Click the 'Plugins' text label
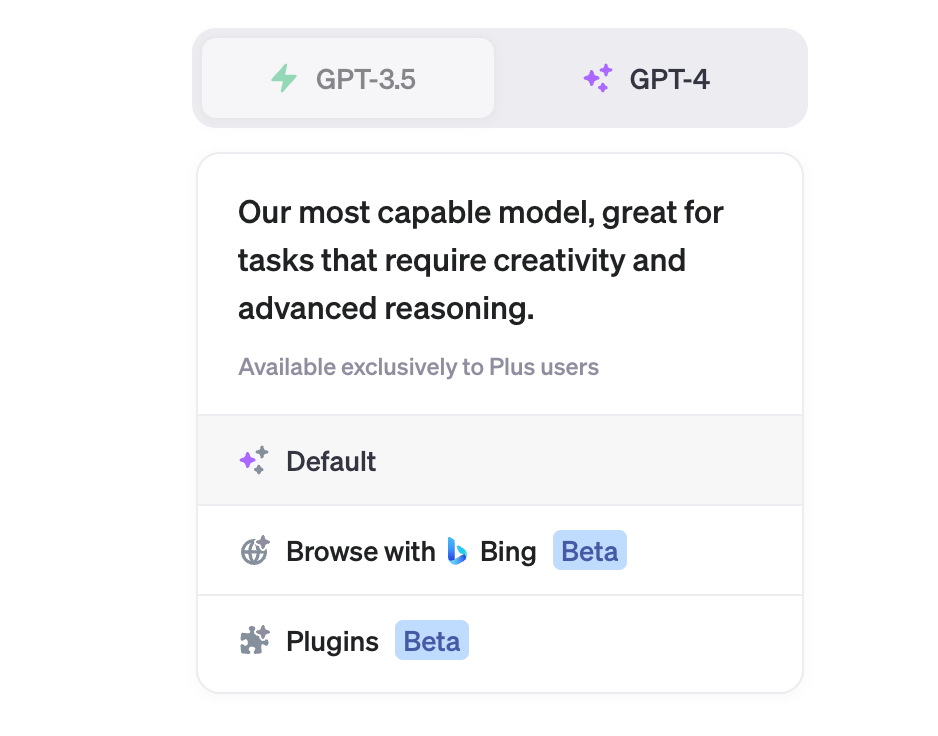The width and height of the screenshot is (938, 736). [x=332, y=642]
